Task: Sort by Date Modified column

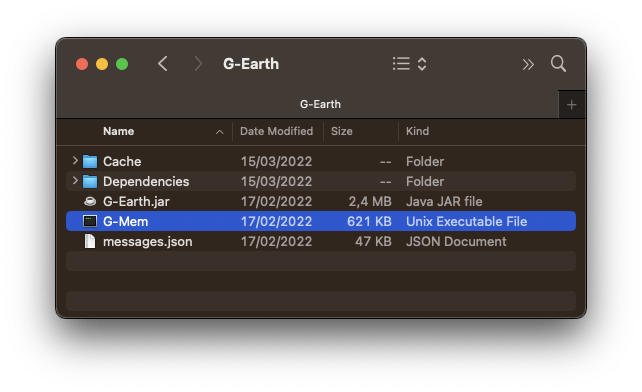Action: [276, 131]
